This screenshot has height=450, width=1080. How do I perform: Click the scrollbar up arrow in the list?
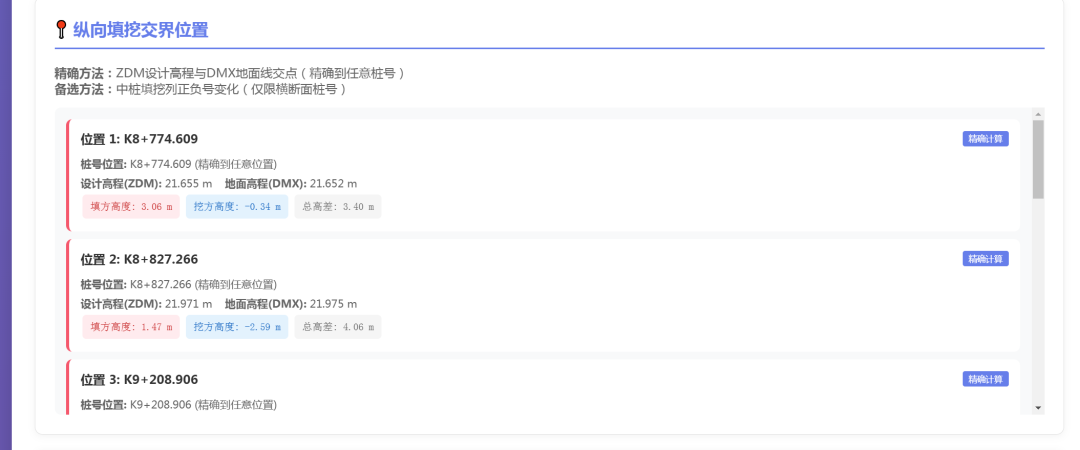pos(1038,114)
